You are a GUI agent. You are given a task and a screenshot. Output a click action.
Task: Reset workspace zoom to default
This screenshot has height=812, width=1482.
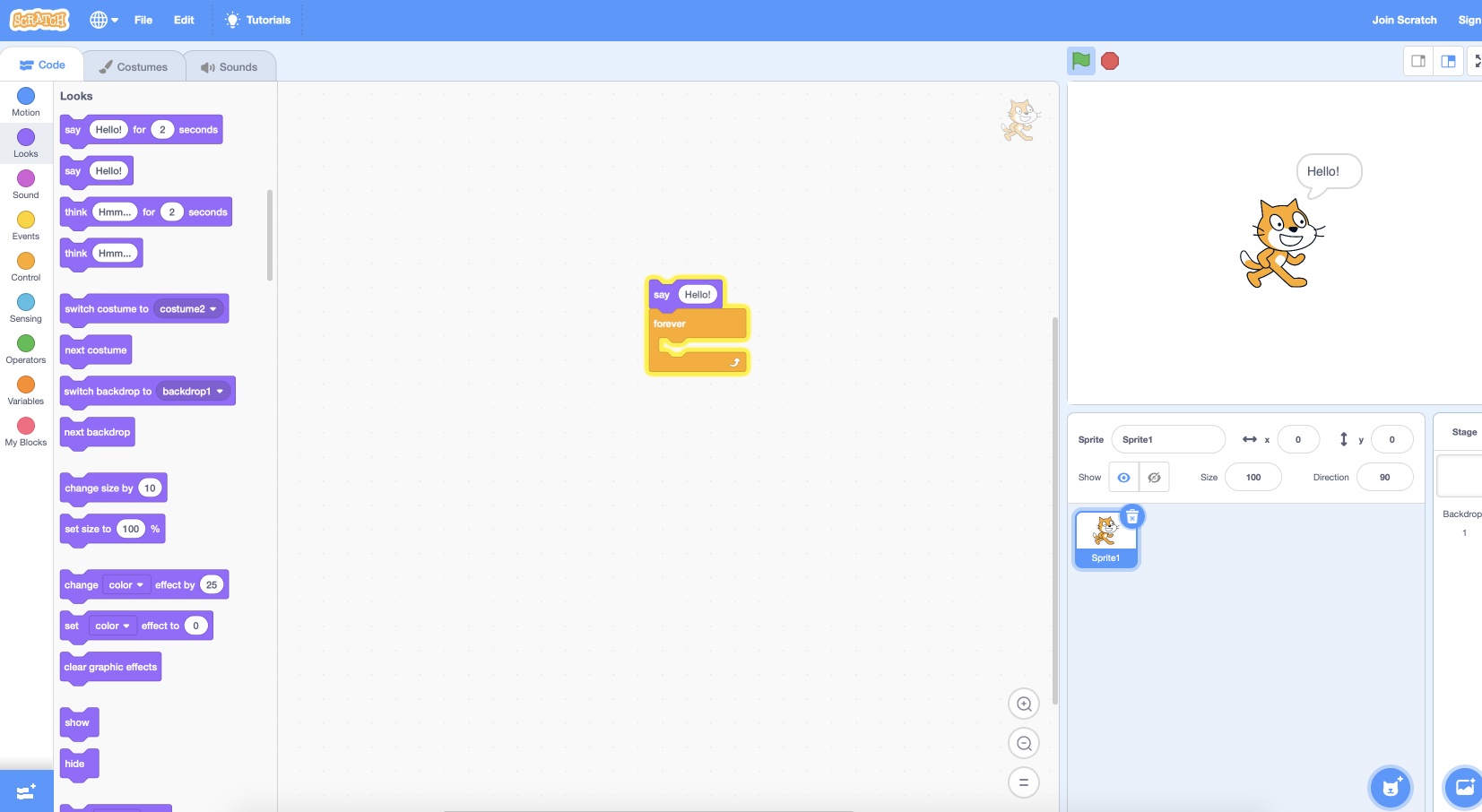click(1024, 782)
